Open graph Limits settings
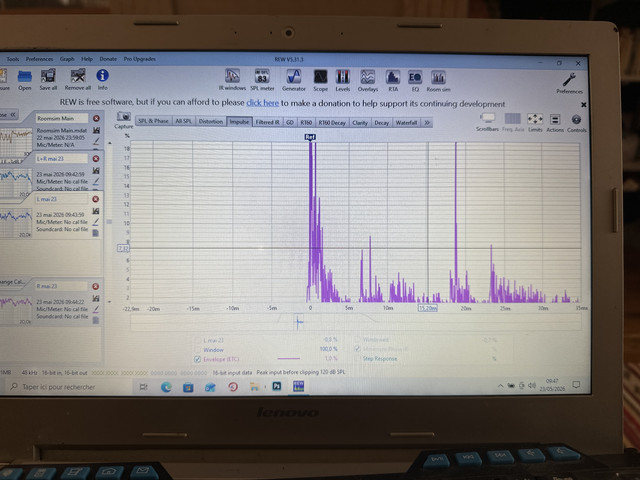The height and width of the screenshot is (480, 640). pos(535,123)
